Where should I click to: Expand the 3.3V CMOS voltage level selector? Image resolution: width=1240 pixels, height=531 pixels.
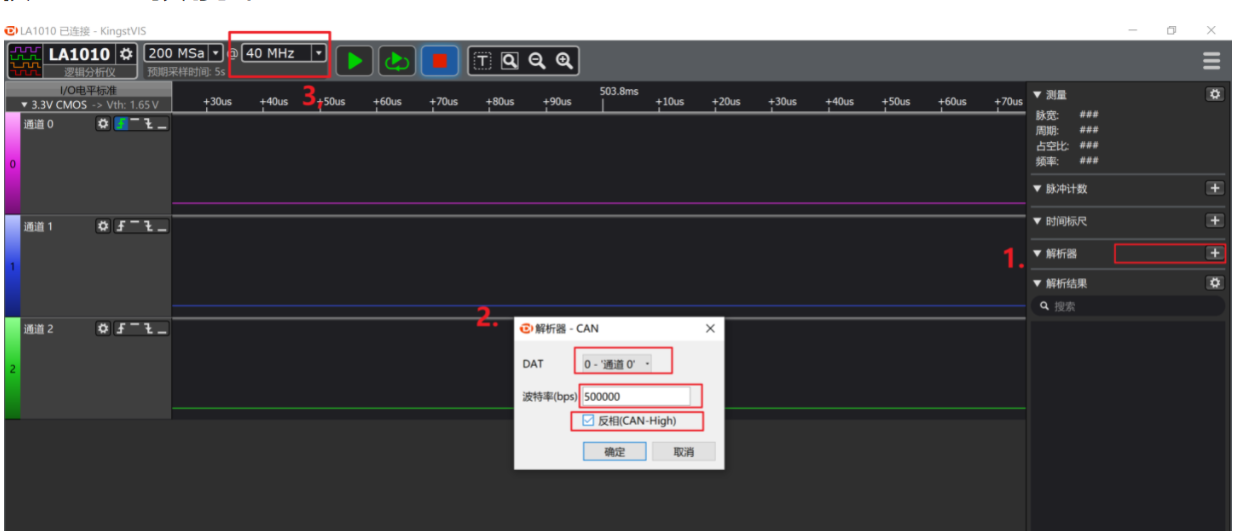[x=88, y=104]
